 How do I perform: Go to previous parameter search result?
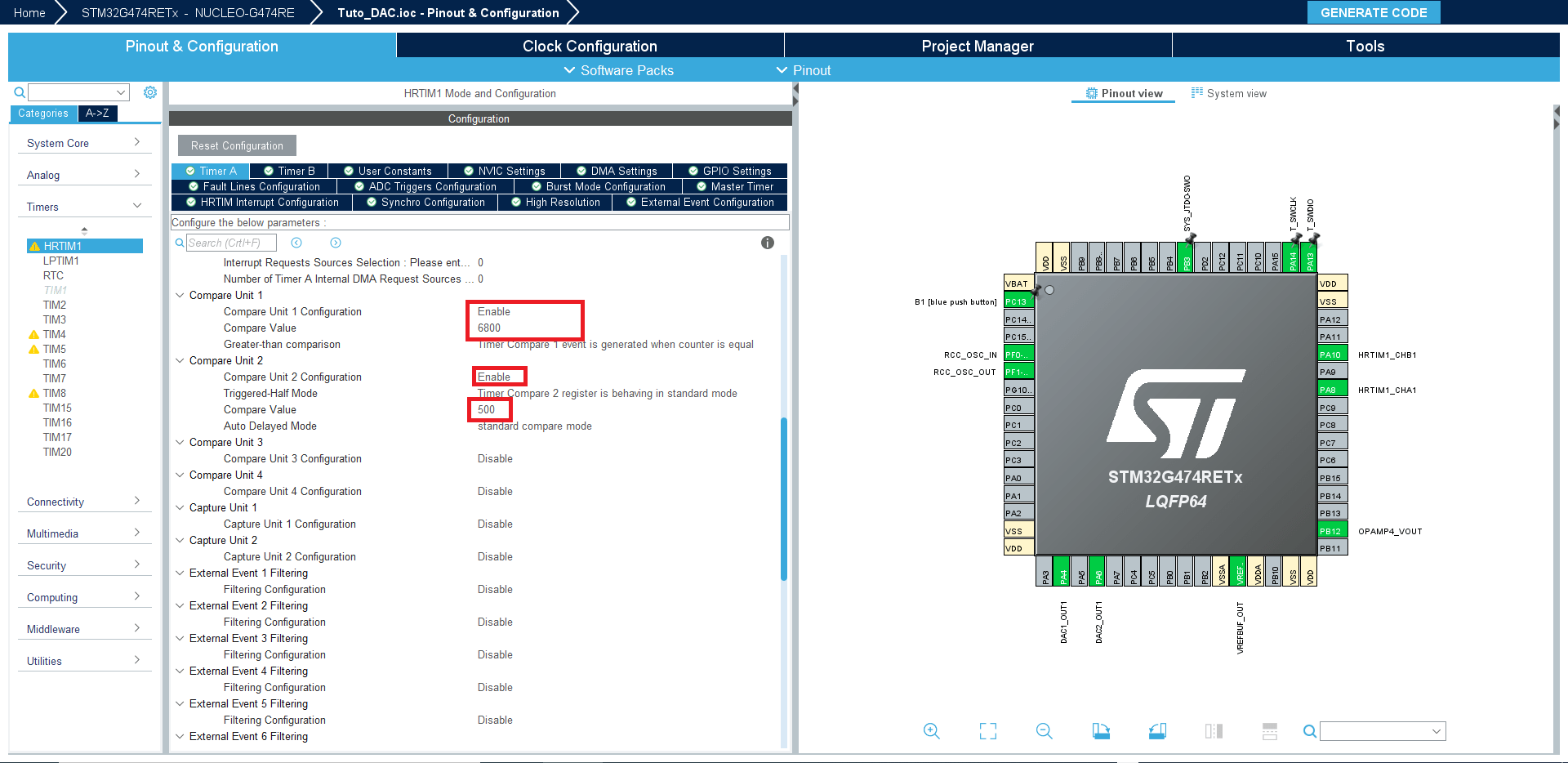(x=296, y=243)
